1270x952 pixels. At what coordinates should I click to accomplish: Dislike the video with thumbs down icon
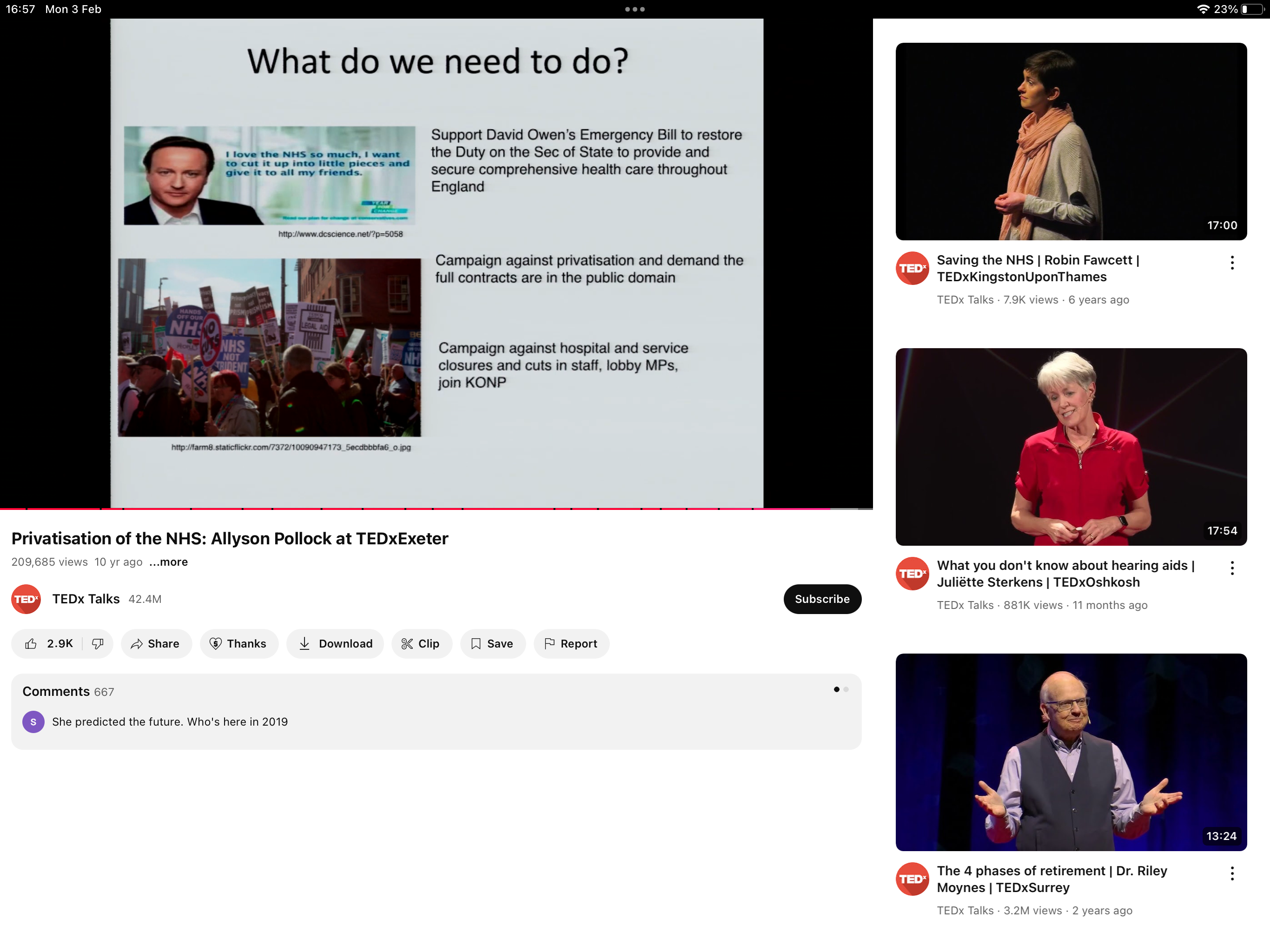[x=98, y=644]
